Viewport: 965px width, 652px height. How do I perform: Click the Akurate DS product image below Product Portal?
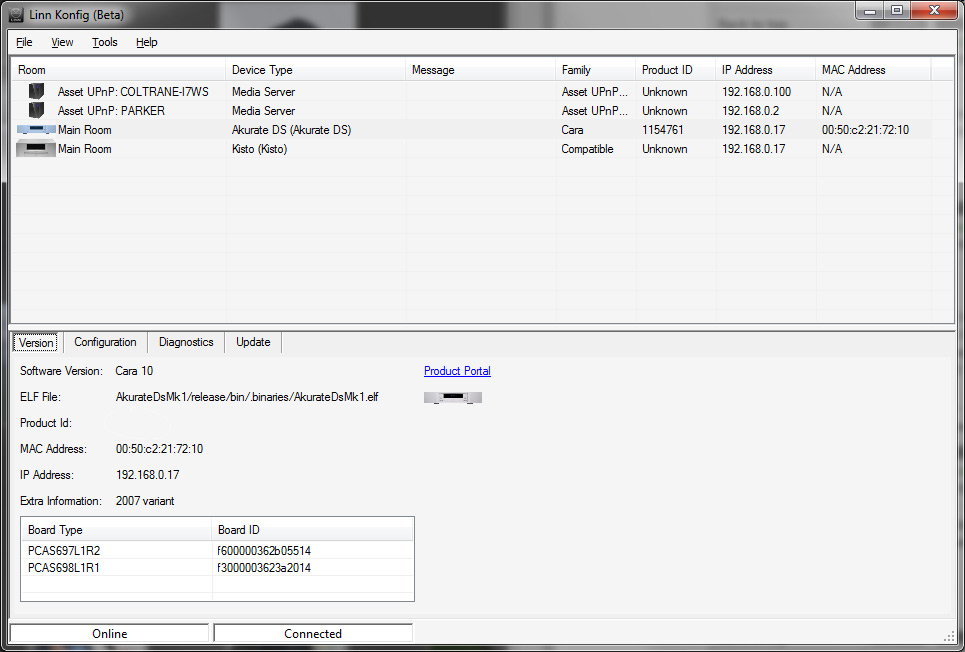point(453,398)
